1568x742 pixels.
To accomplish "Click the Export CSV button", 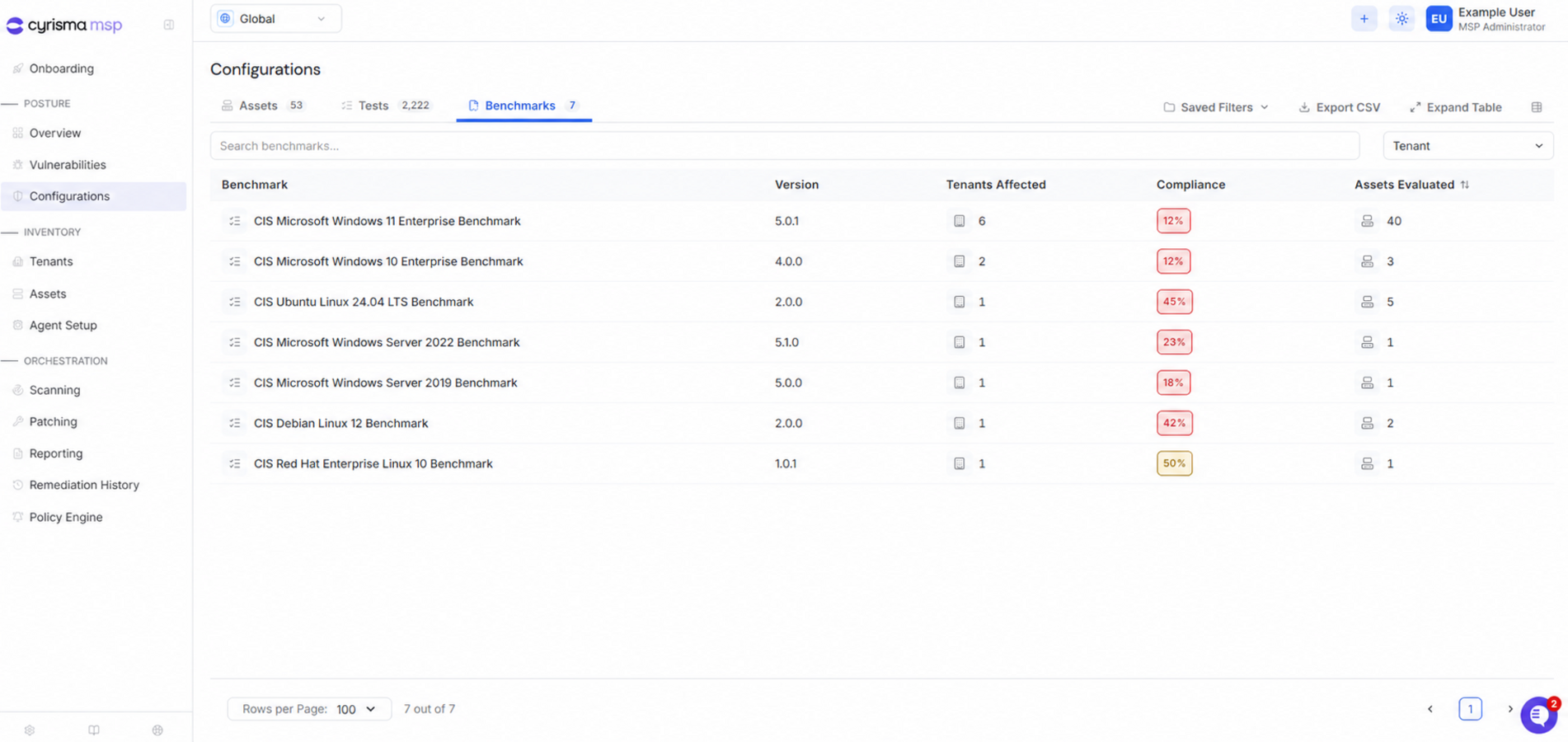I will [x=1339, y=107].
